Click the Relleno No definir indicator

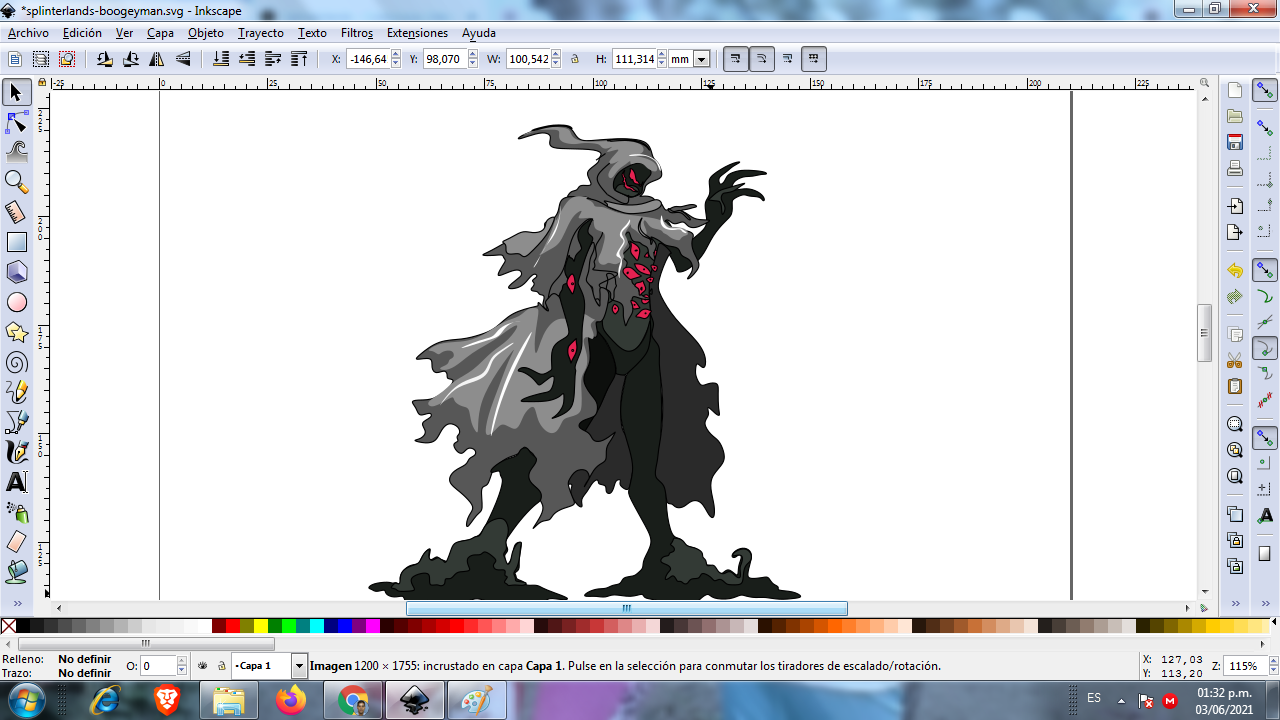(84, 659)
